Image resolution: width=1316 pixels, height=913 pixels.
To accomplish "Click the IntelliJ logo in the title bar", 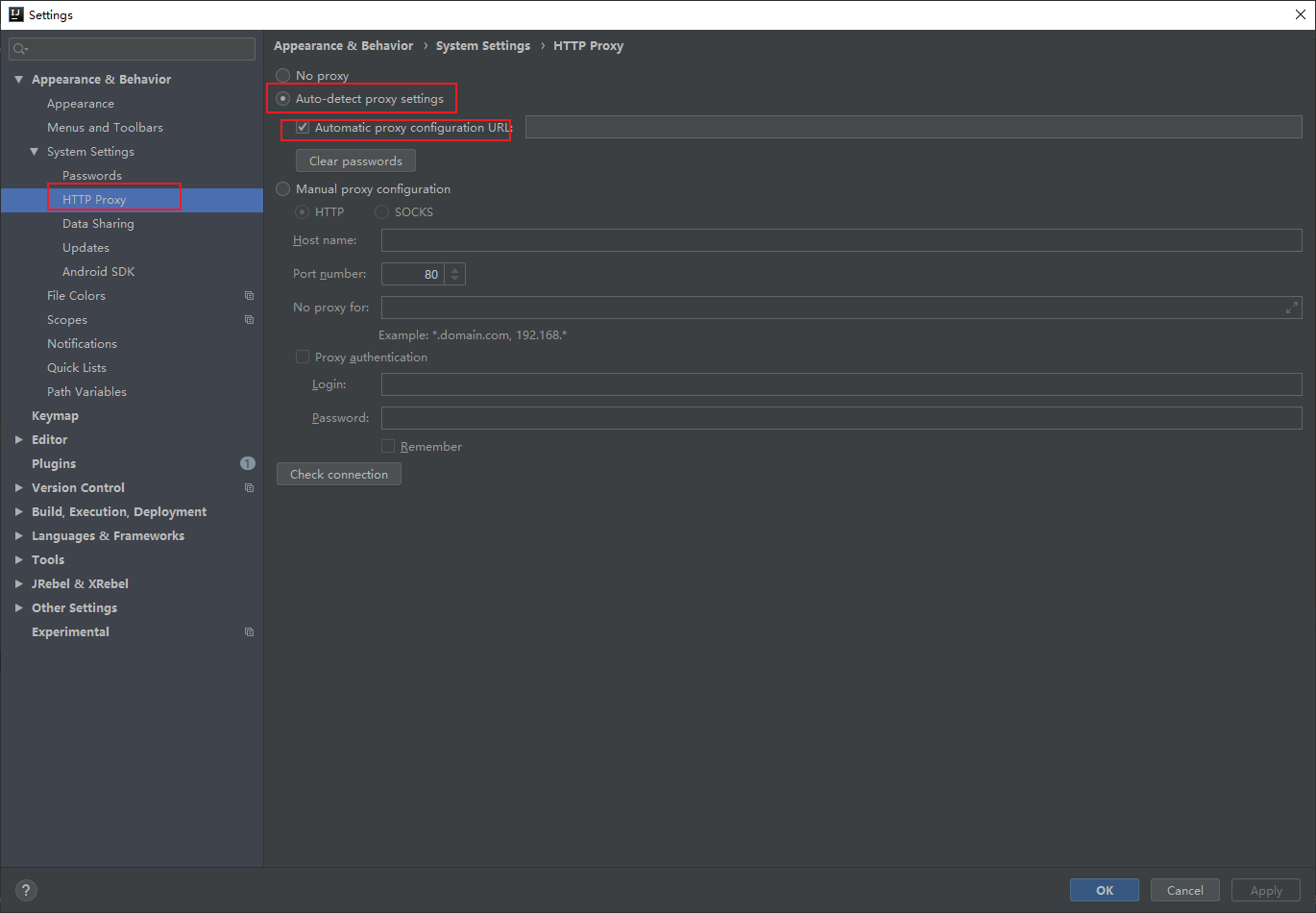I will coord(15,14).
